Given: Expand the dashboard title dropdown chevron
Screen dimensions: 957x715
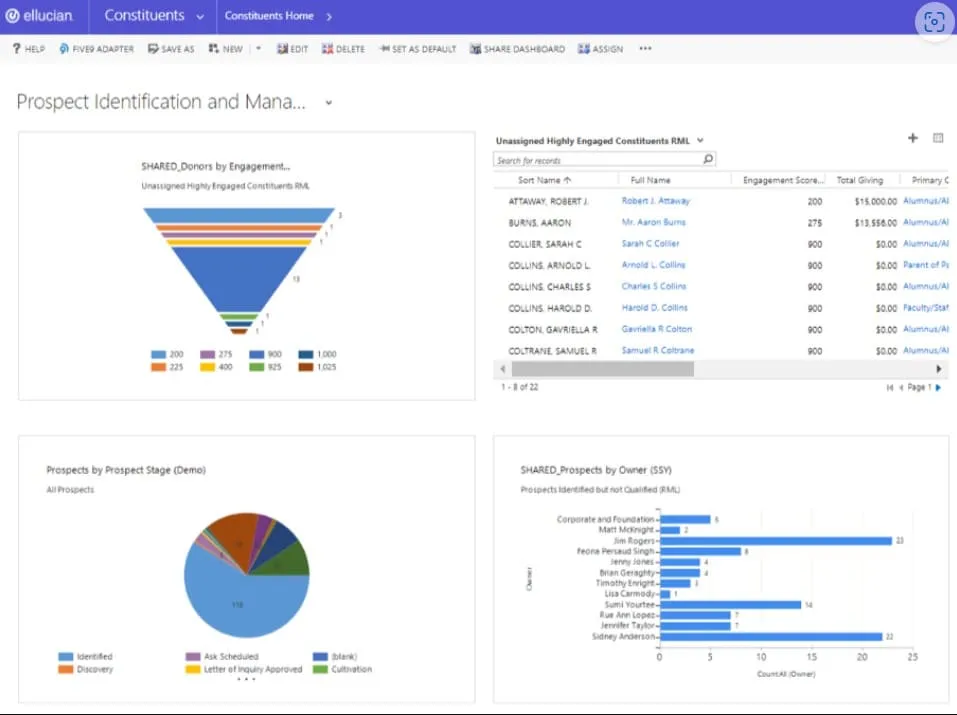Looking at the screenshot, I should 329,103.
